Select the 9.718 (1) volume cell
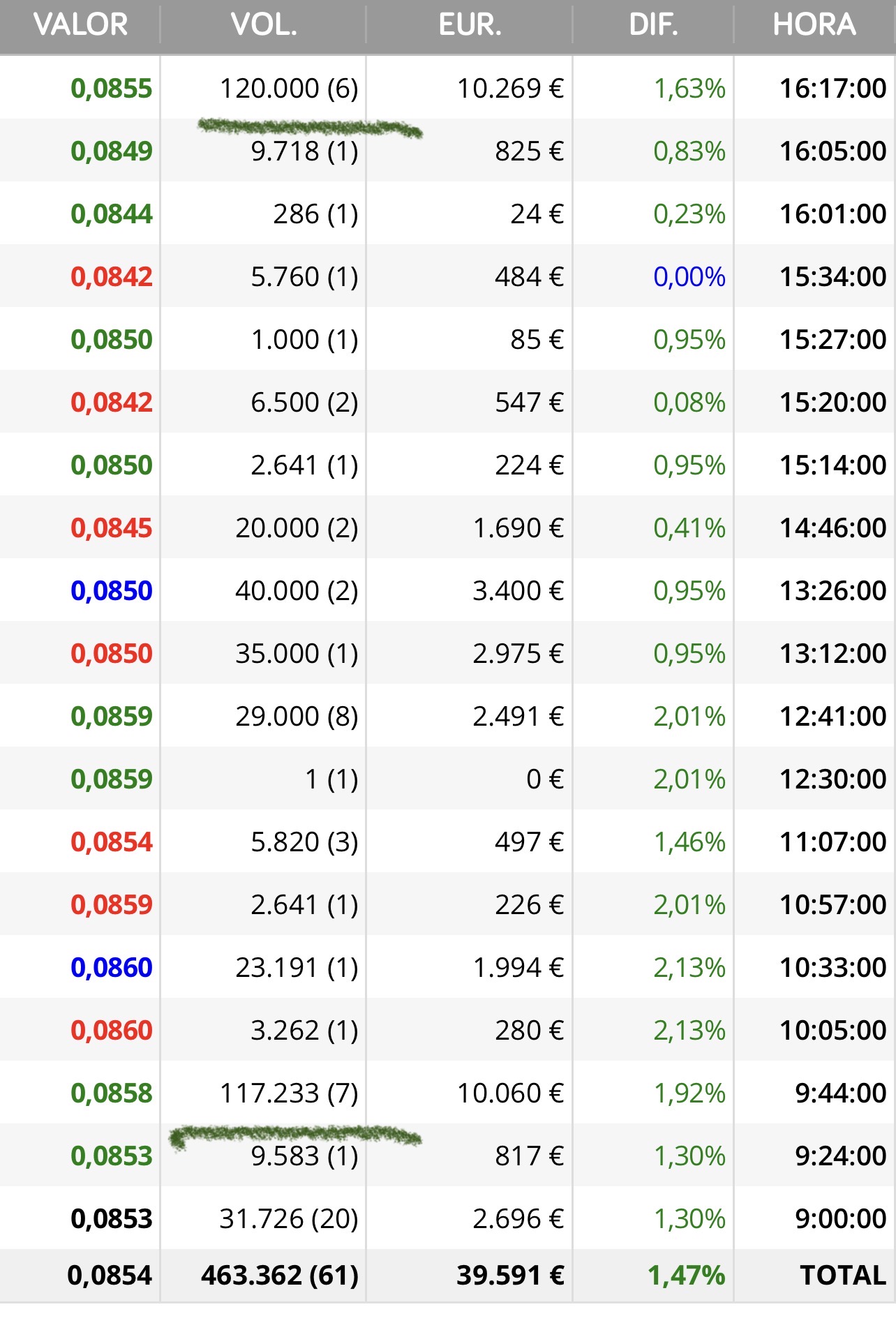The width and height of the screenshot is (896, 1323). pyautogui.click(x=304, y=151)
